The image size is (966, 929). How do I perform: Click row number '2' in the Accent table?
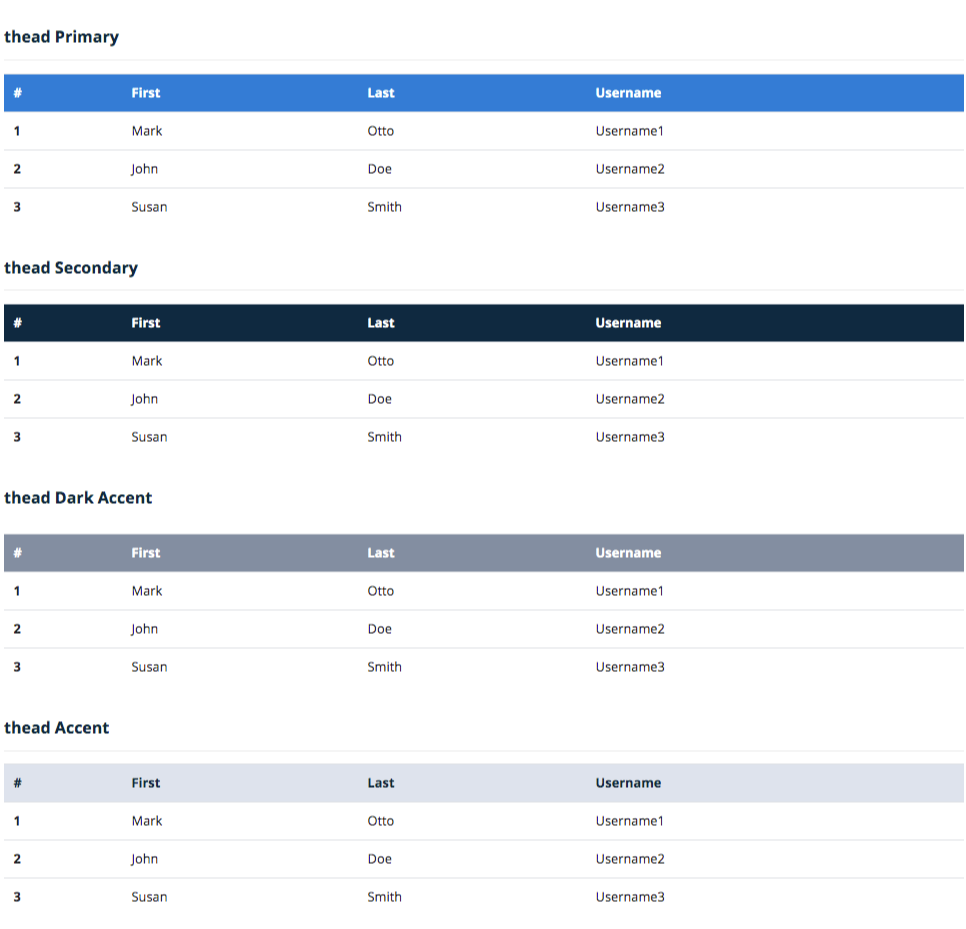coord(17,859)
